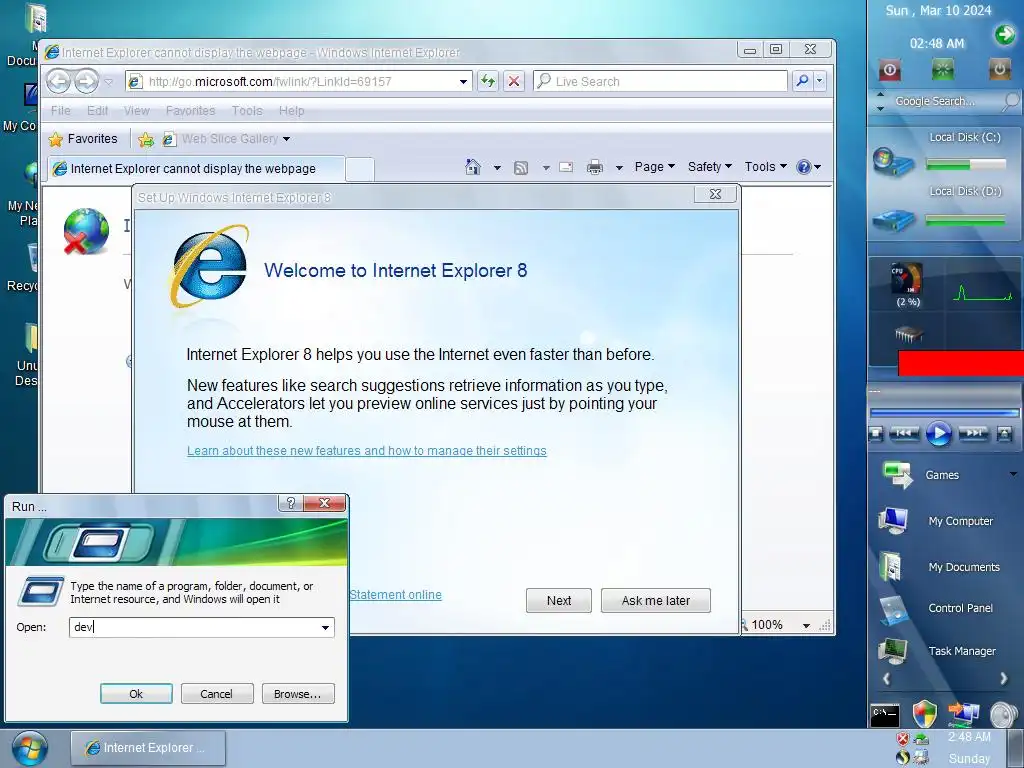This screenshot has width=1024, height=768.
Task: Click the IE Forward navigation arrow
Action: (86, 82)
